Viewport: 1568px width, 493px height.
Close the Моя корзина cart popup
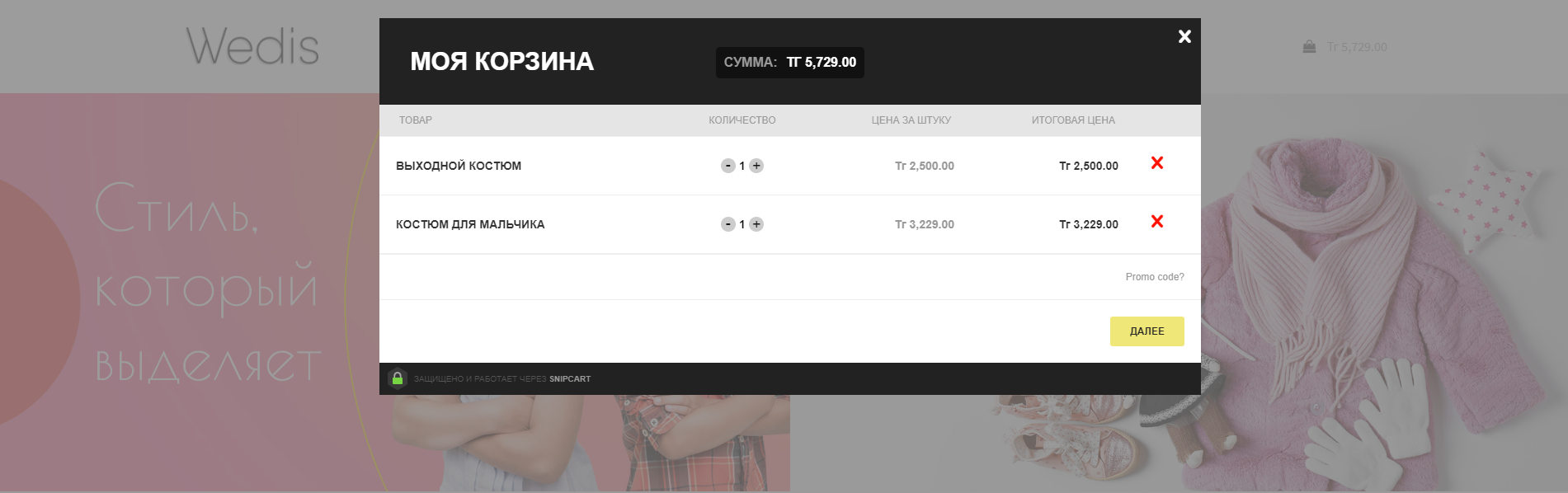point(1184,36)
